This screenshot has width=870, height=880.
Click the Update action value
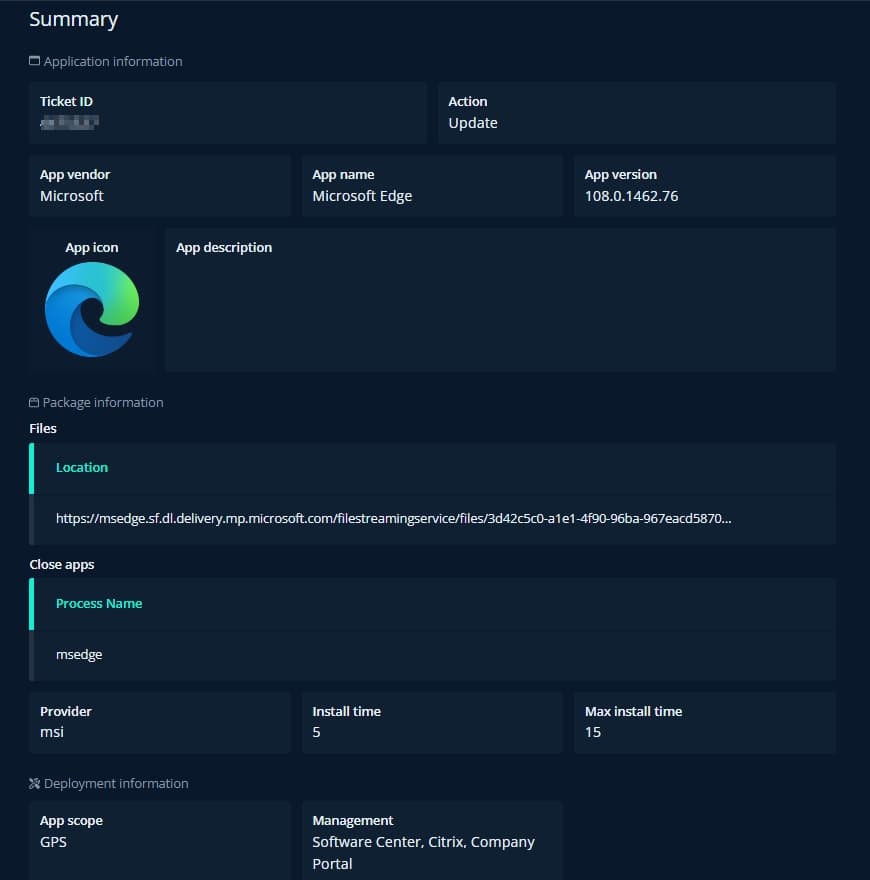click(x=473, y=123)
